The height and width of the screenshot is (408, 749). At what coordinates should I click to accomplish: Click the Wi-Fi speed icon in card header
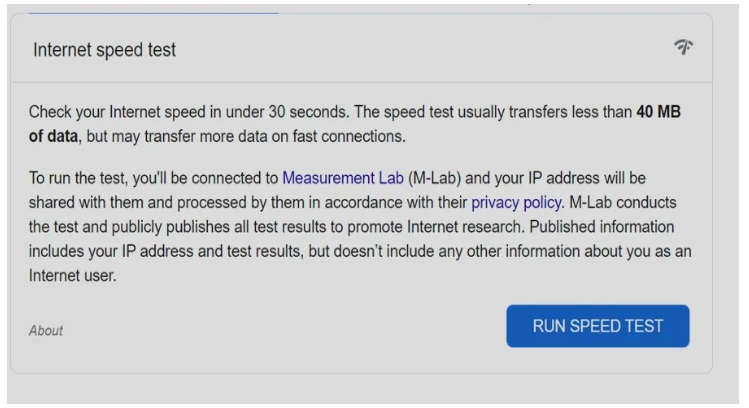[684, 47]
